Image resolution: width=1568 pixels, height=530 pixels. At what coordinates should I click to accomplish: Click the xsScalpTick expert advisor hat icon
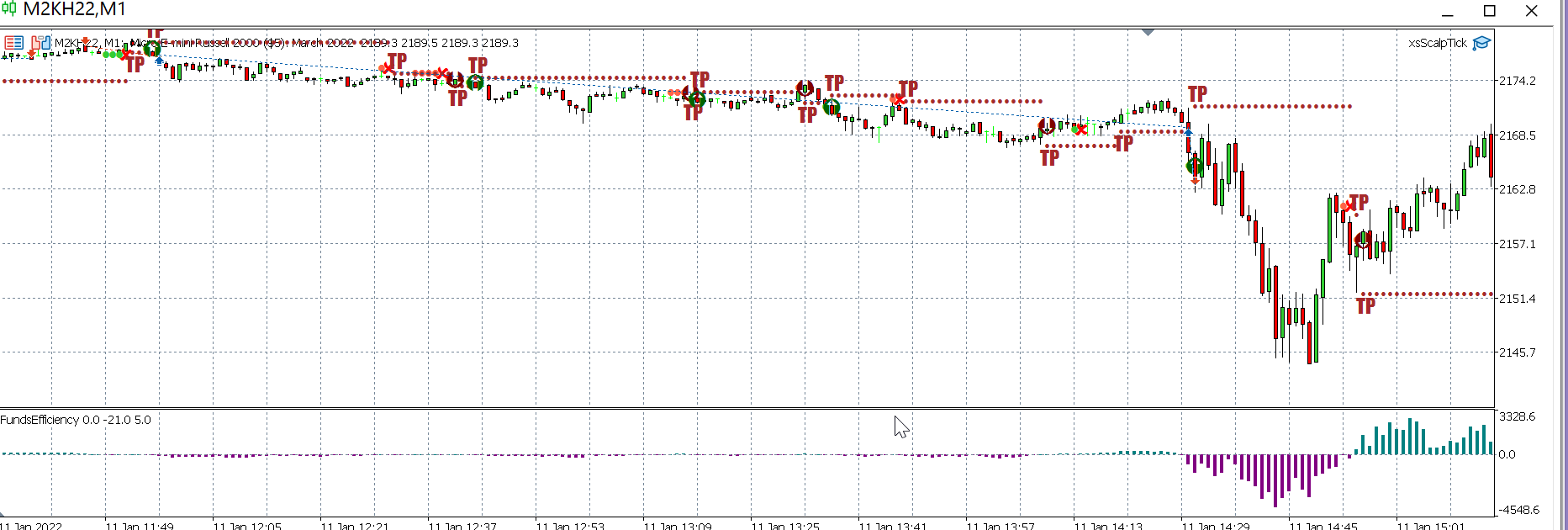(x=1481, y=43)
